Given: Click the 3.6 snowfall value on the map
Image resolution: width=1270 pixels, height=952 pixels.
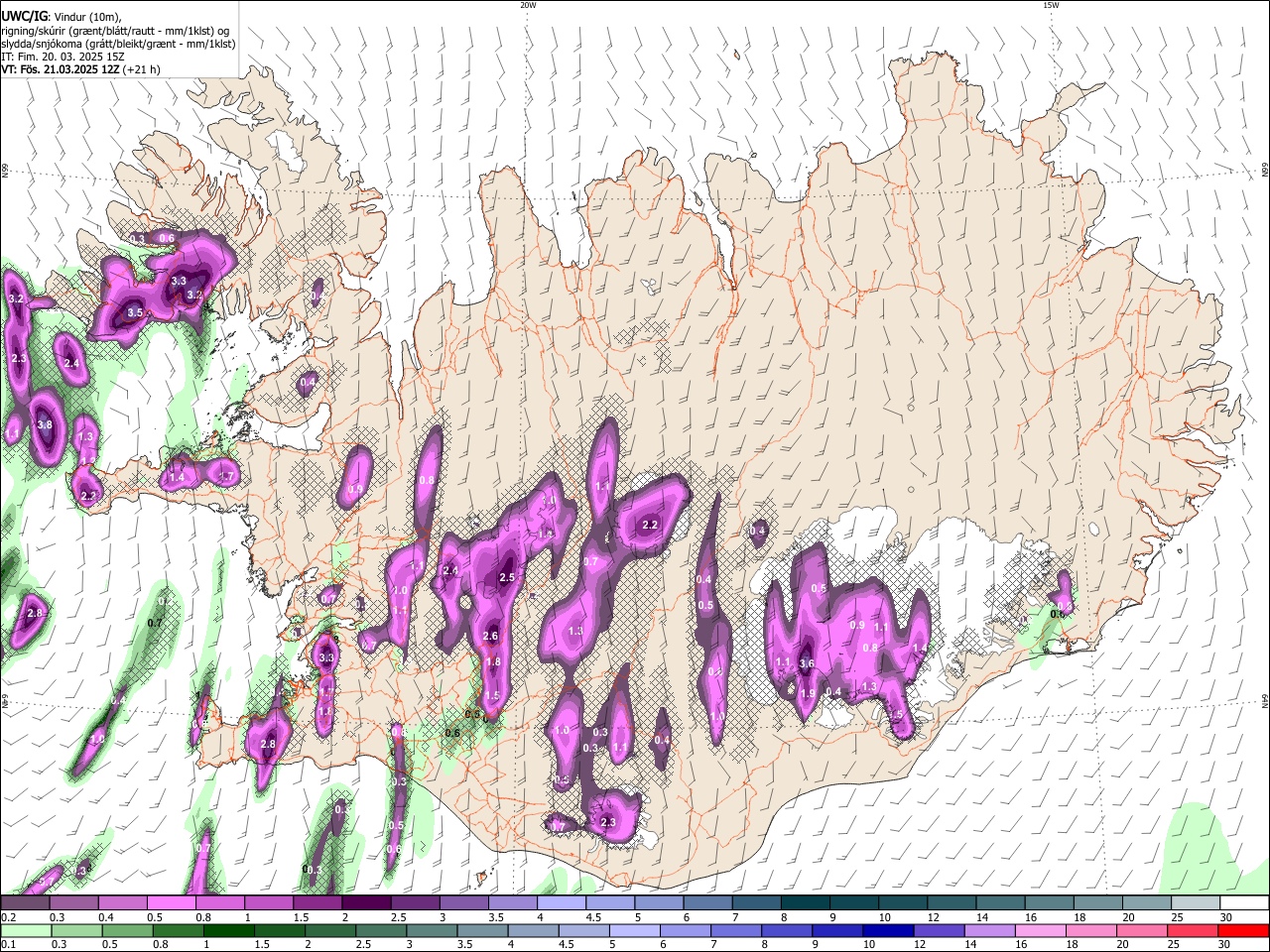Looking at the screenshot, I should click(807, 663).
